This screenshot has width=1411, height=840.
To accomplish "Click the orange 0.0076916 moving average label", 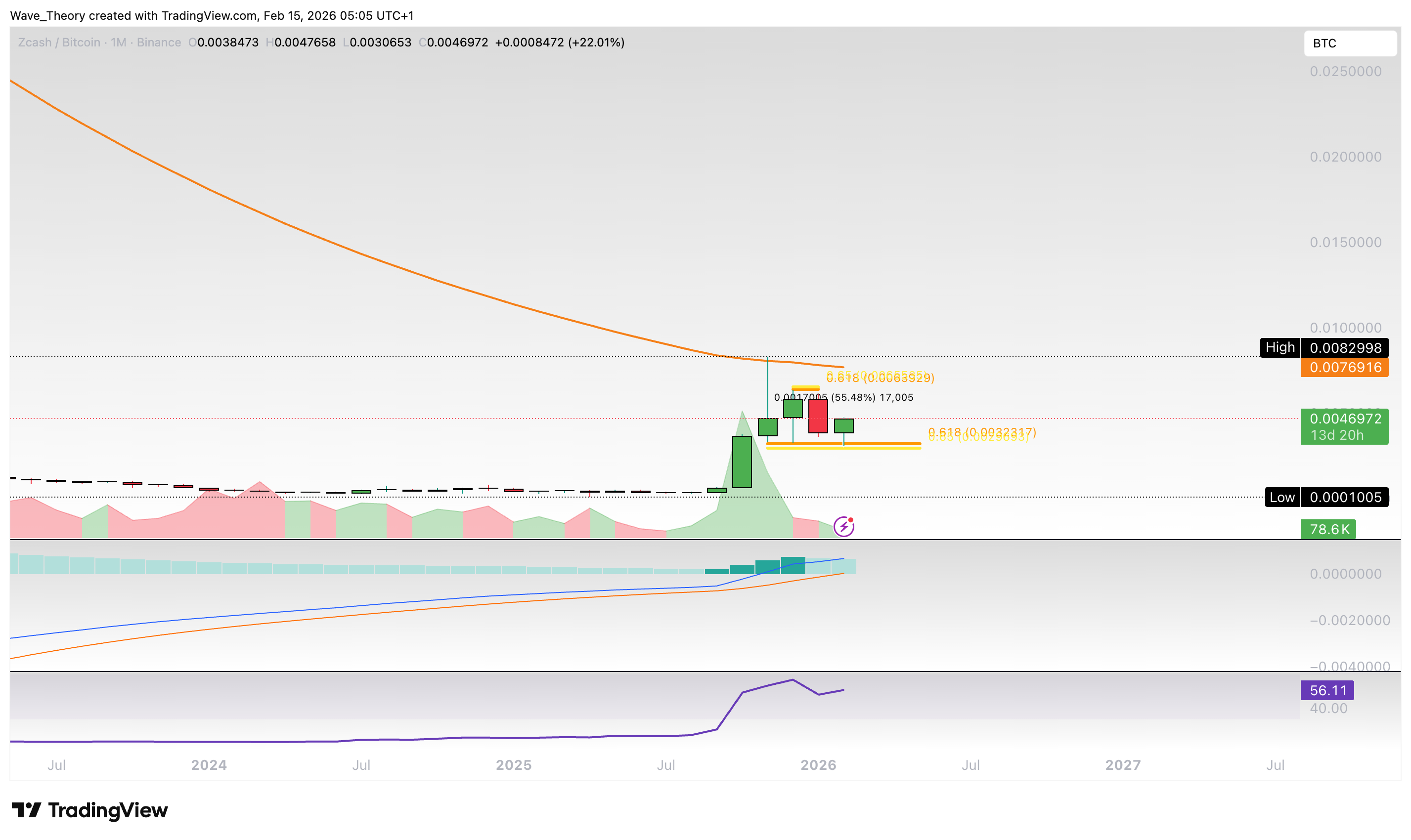I will 1344,367.
